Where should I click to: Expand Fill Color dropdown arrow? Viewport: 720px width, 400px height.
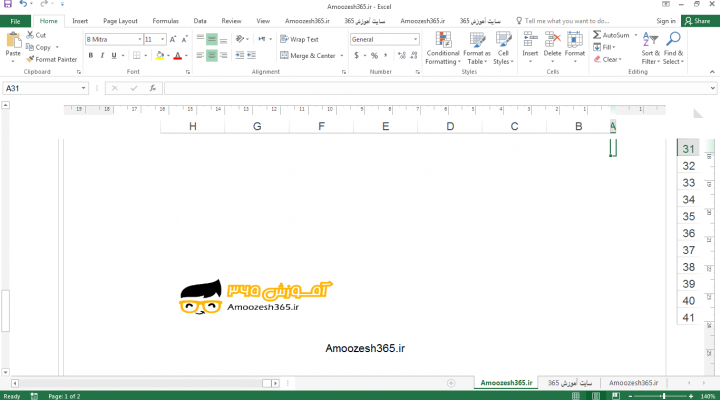168,56
